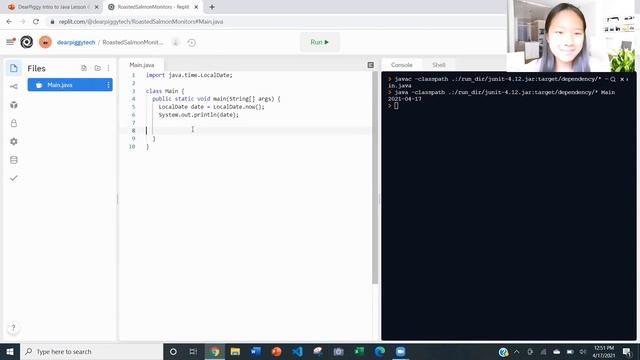640x360 pixels.
Task: Open Word from the taskbar
Action: [x=256, y=351]
